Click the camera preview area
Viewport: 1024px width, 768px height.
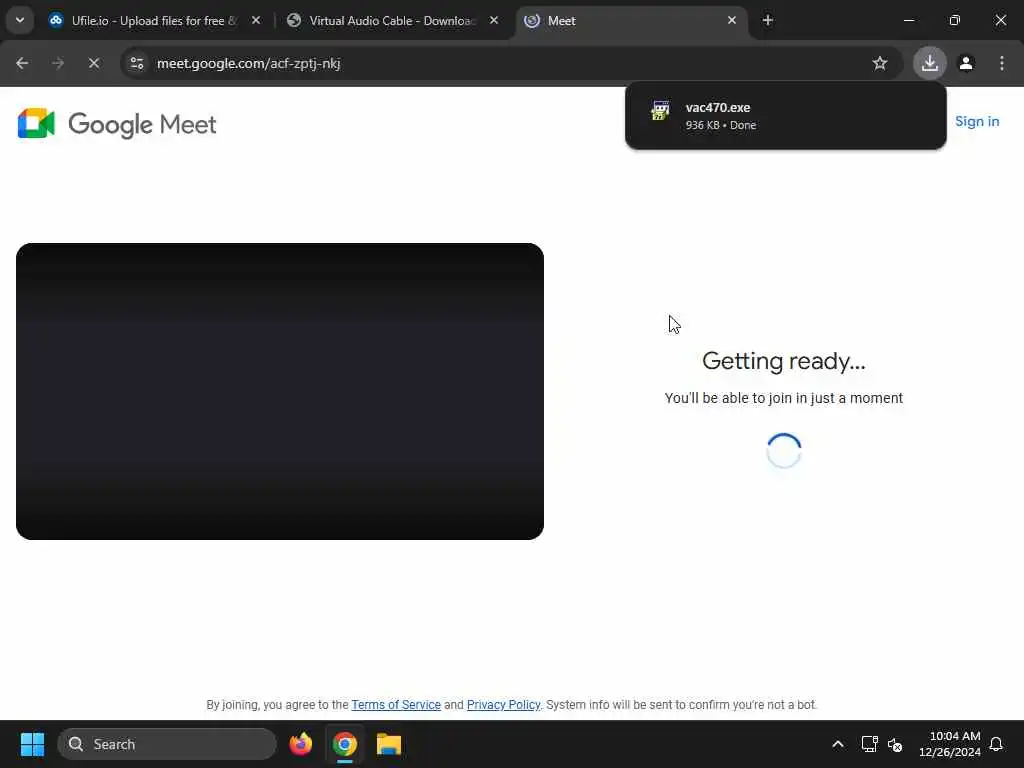click(280, 391)
